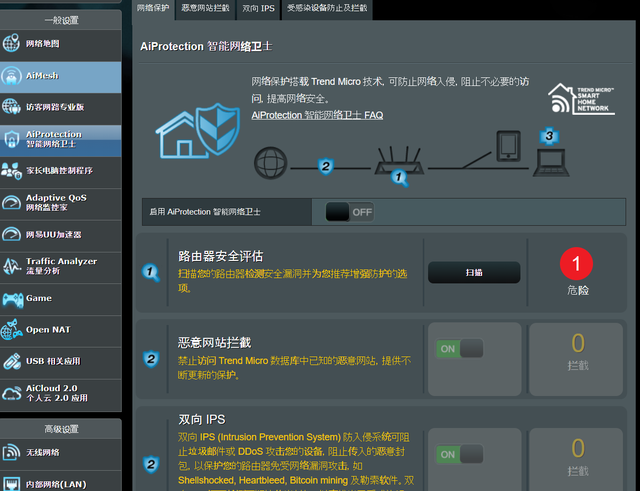Toggle the 恶意网站拦截 ON switch
This screenshot has height=491, width=640.
tap(460, 349)
